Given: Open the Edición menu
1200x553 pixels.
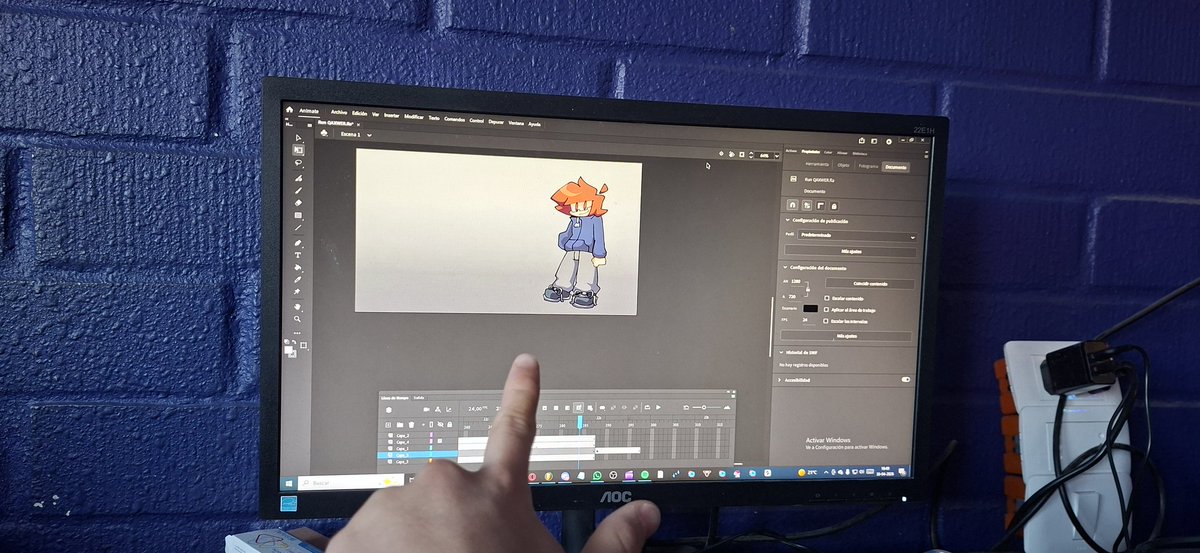Looking at the screenshot, I should point(360,113).
